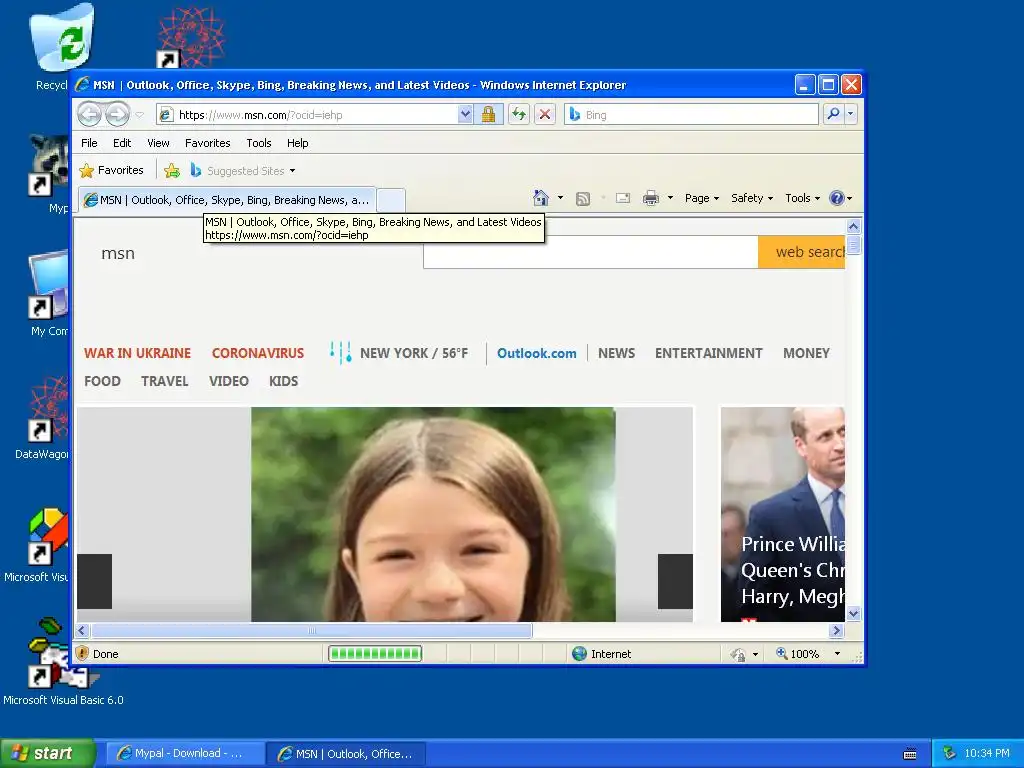Viewport: 1024px width, 768px height.
Task: Click the browser Back arrow button
Action: tap(89, 114)
